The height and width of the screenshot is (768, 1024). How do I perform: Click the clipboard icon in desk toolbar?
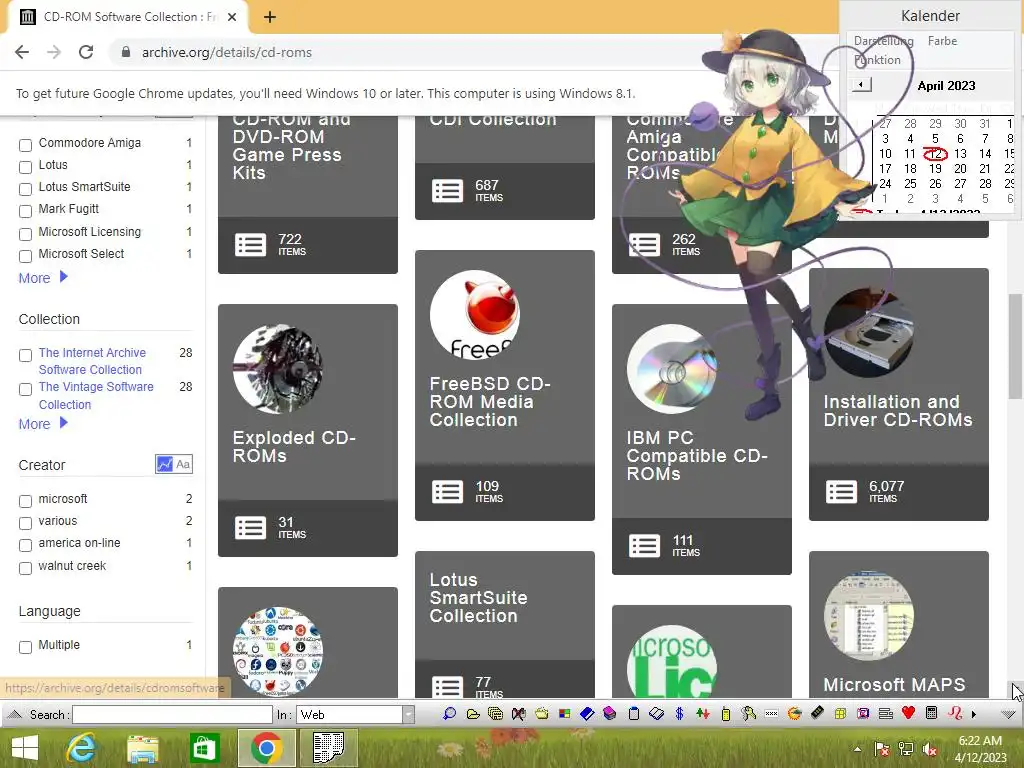633,714
